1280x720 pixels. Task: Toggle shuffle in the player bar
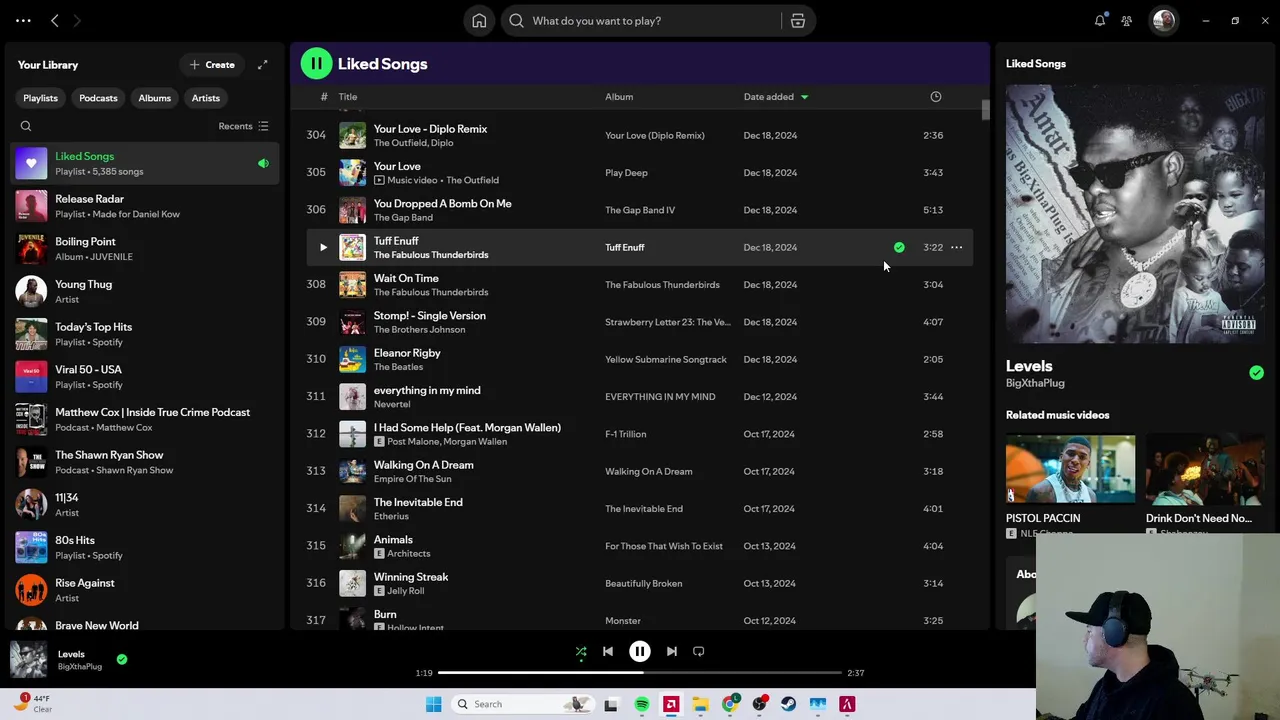[x=581, y=652]
